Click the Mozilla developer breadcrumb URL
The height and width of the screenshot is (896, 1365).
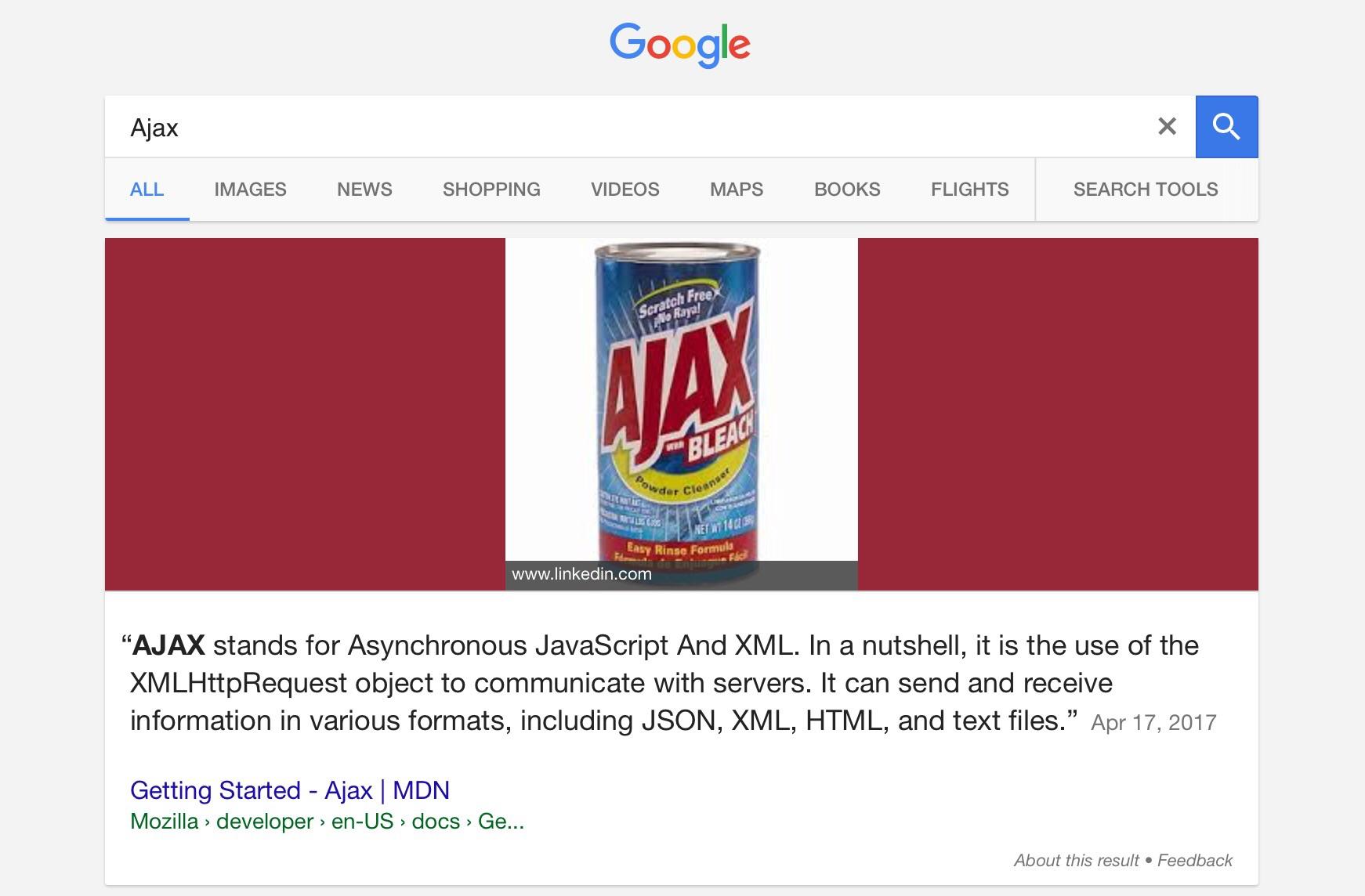327,822
